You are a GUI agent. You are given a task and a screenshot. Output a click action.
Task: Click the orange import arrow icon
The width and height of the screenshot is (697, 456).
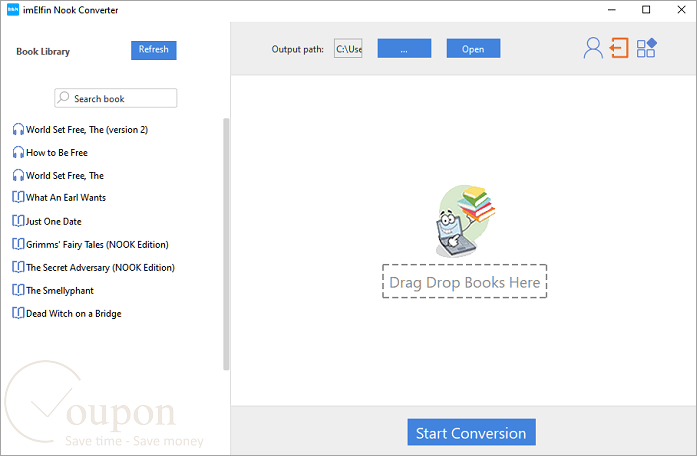click(619, 48)
